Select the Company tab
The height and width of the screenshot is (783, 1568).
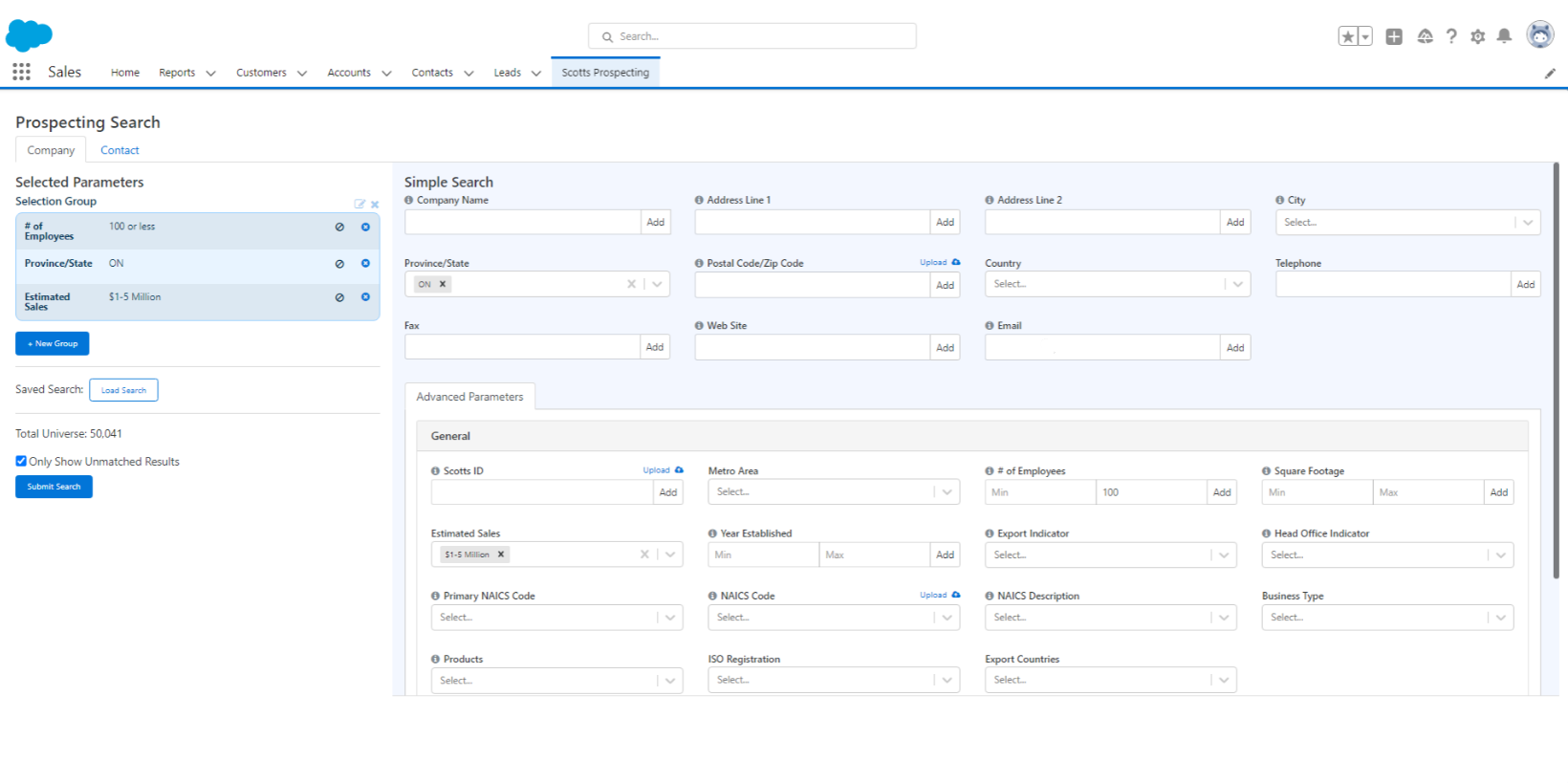(51, 150)
